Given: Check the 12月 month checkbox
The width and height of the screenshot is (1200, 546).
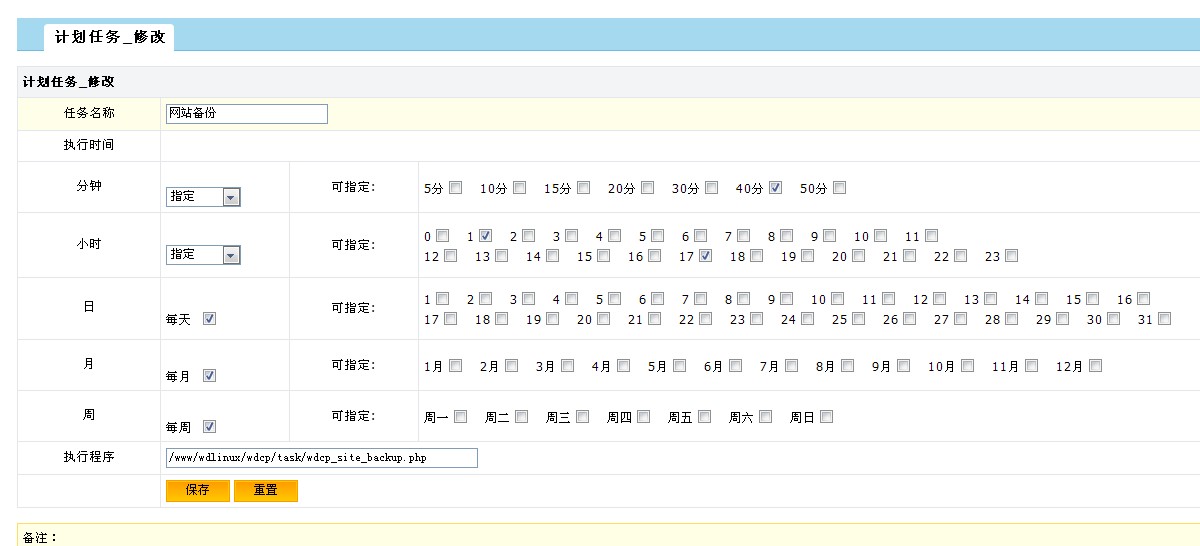Looking at the screenshot, I should point(1095,366).
